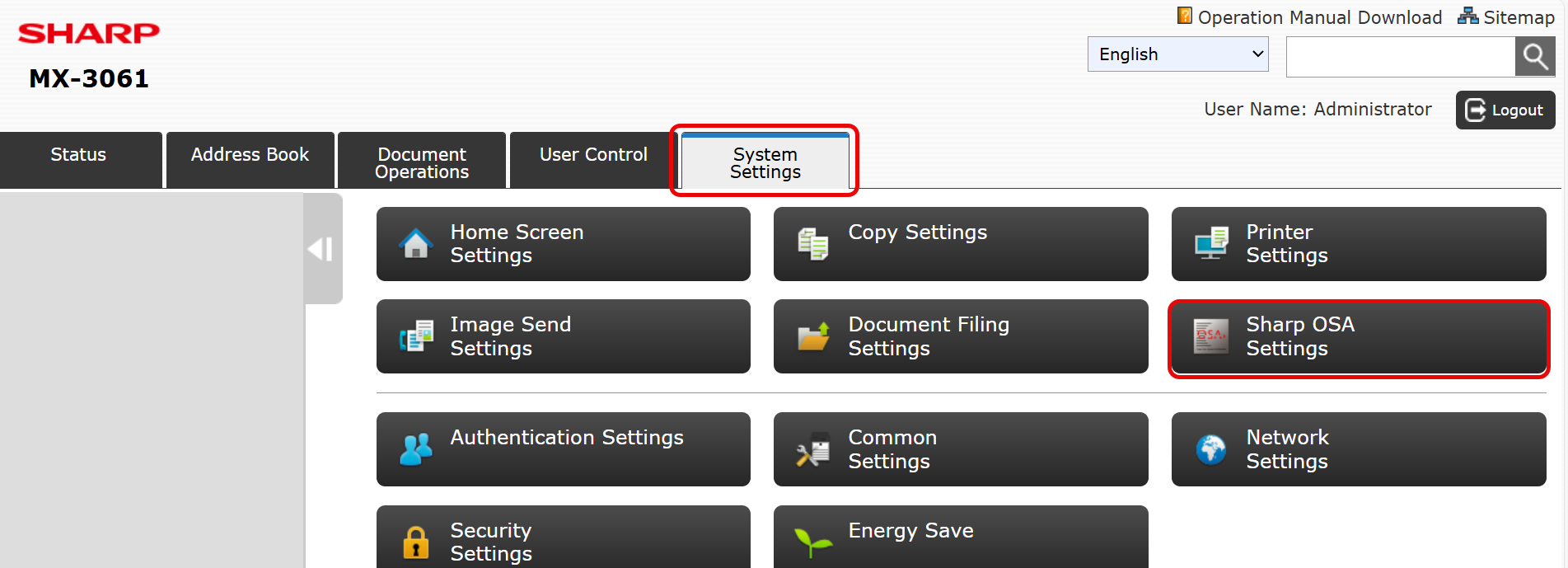The width and height of the screenshot is (1568, 568).
Task: Click the Printer Settings monitor icon
Action: [x=1211, y=244]
